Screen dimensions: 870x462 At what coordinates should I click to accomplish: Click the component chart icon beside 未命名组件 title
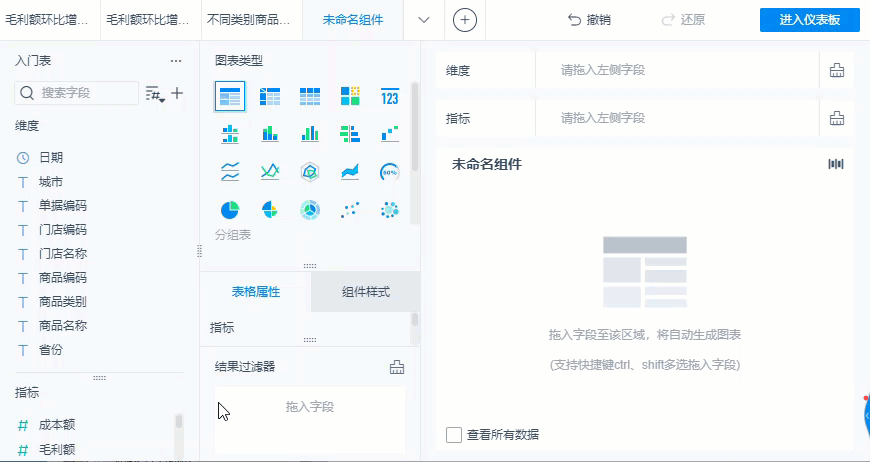(836, 164)
